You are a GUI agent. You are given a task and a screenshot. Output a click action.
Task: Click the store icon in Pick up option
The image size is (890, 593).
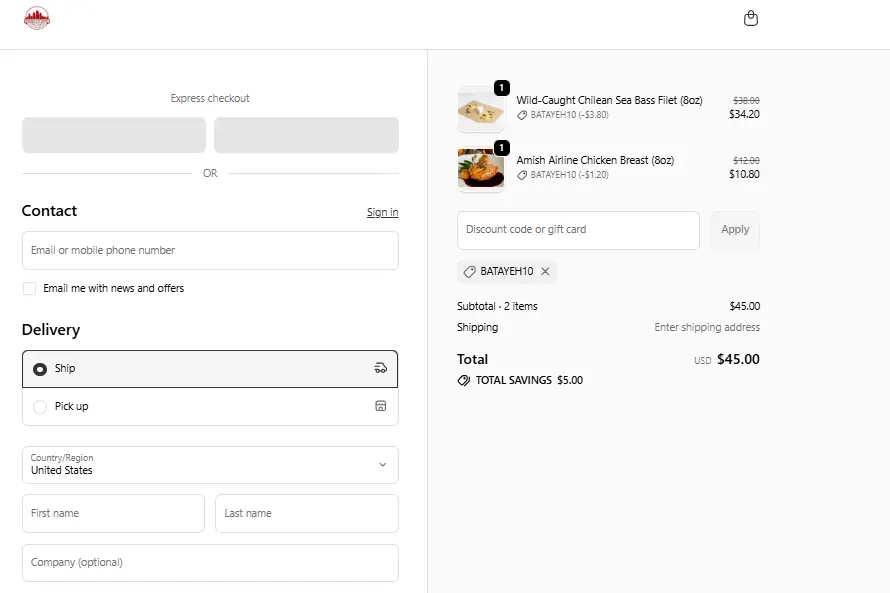(380, 406)
